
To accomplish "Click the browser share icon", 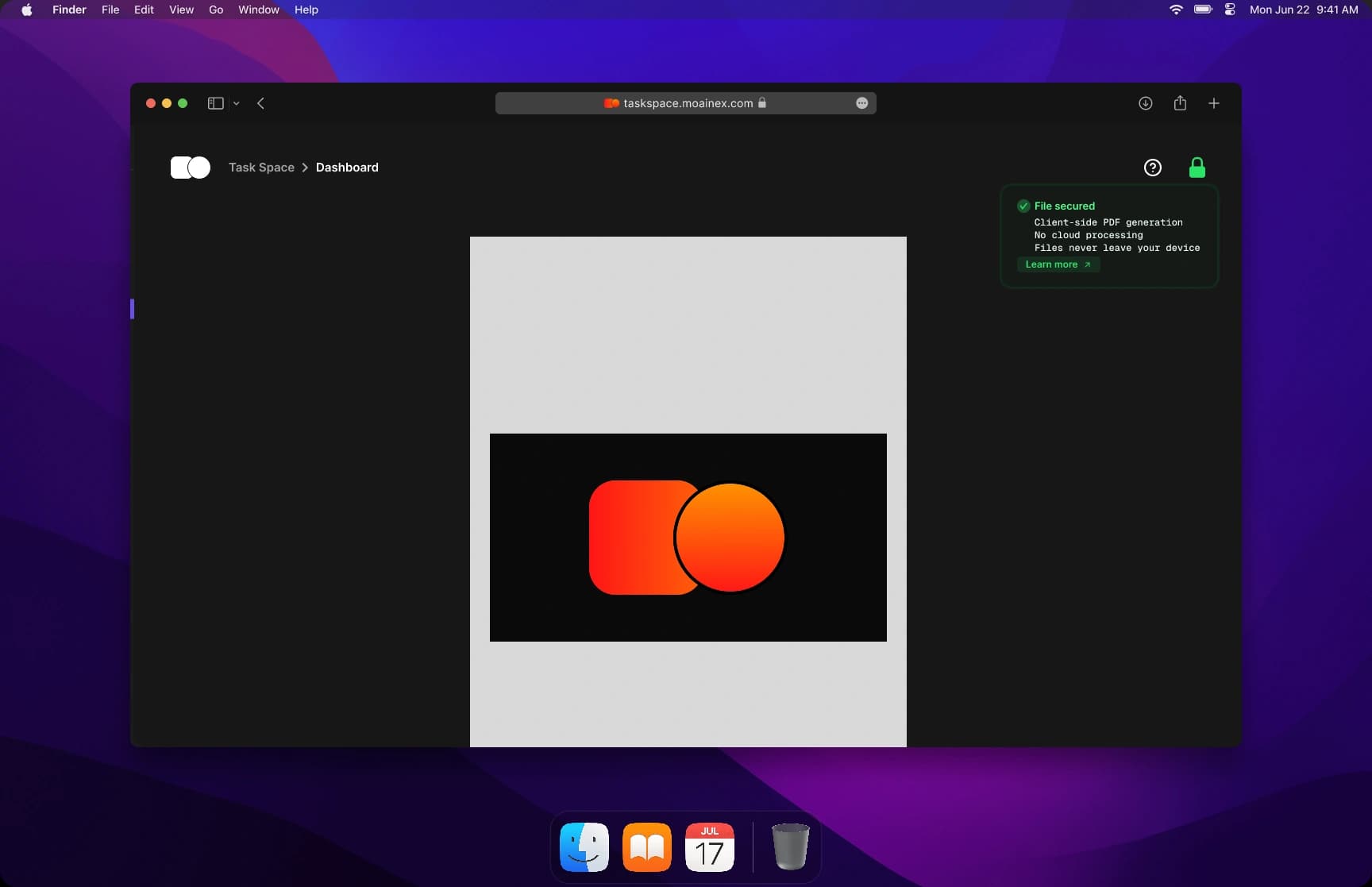I will (x=1180, y=103).
